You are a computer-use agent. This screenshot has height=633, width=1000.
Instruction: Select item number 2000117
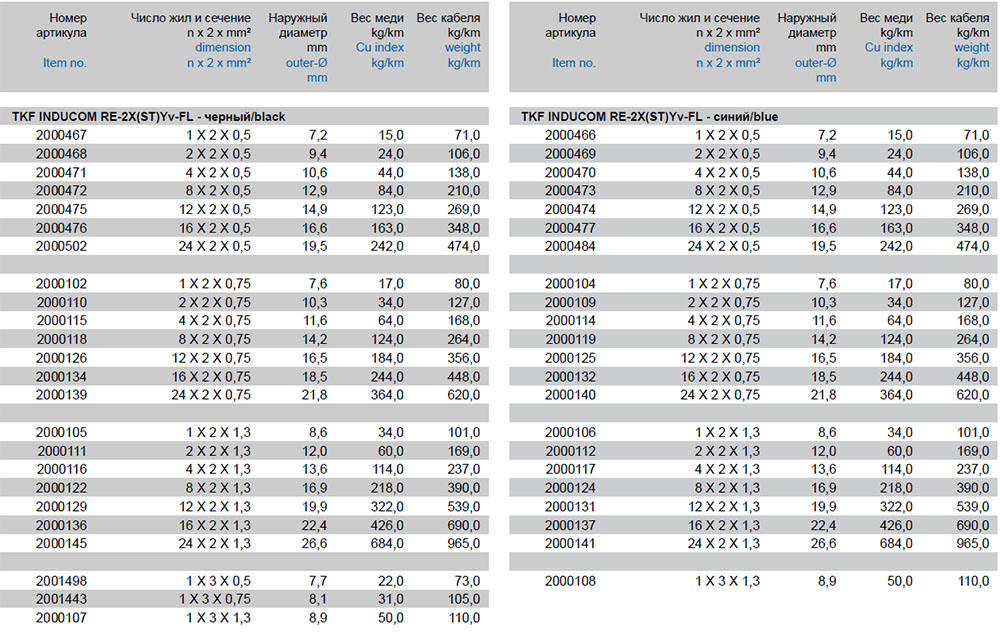tap(570, 469)
